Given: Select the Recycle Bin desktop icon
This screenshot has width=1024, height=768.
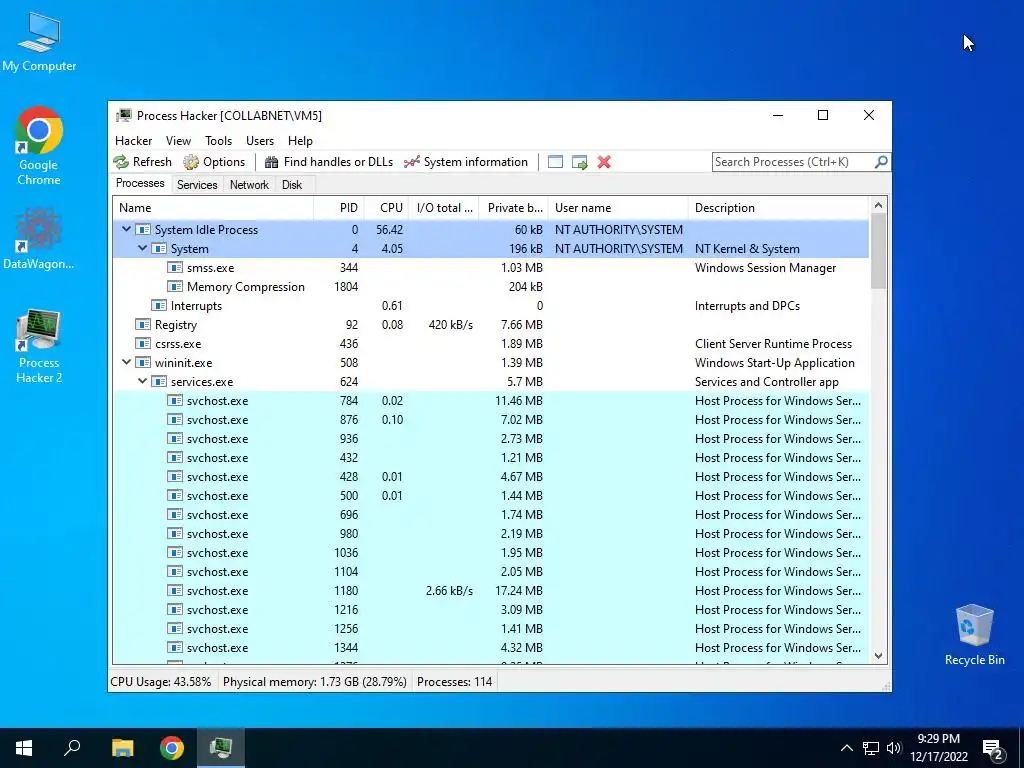Looking at the screenshot, I should click(974, 635).
